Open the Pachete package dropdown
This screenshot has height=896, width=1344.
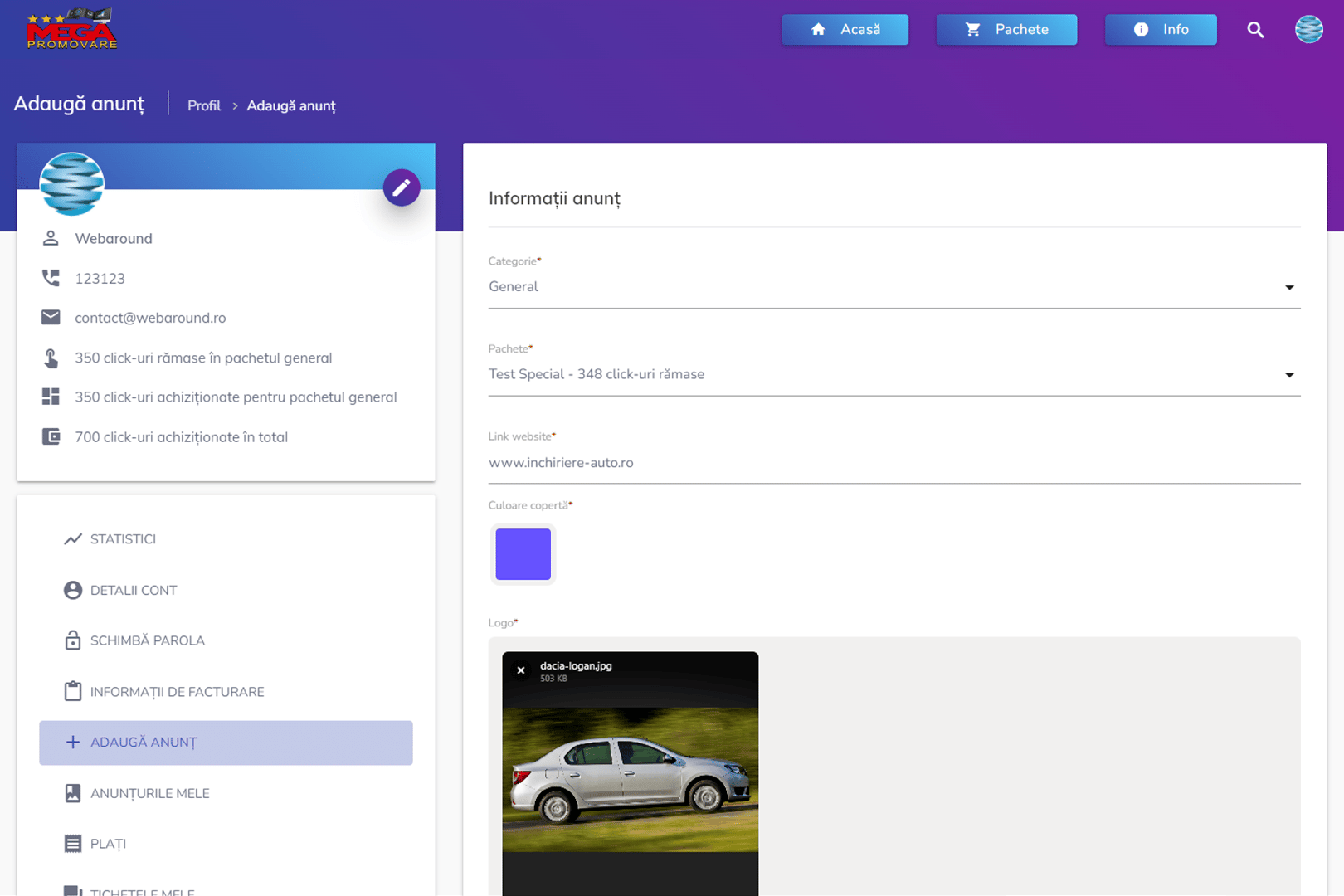(894, 375)
